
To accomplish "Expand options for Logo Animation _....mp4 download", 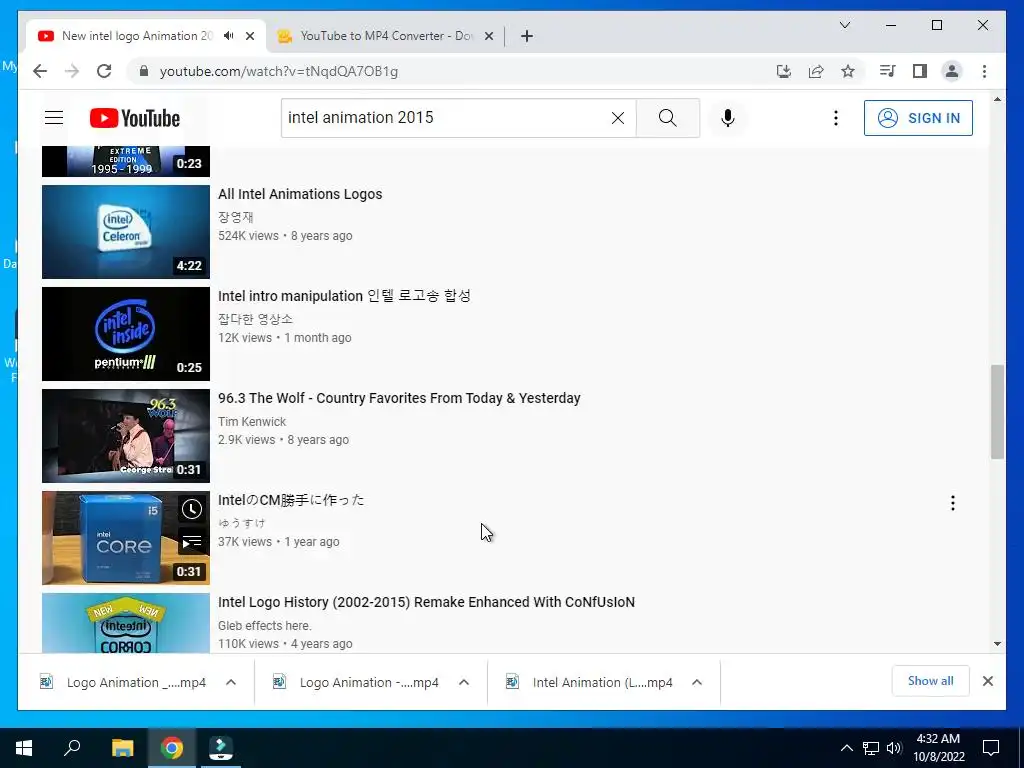I will [231, 682].
